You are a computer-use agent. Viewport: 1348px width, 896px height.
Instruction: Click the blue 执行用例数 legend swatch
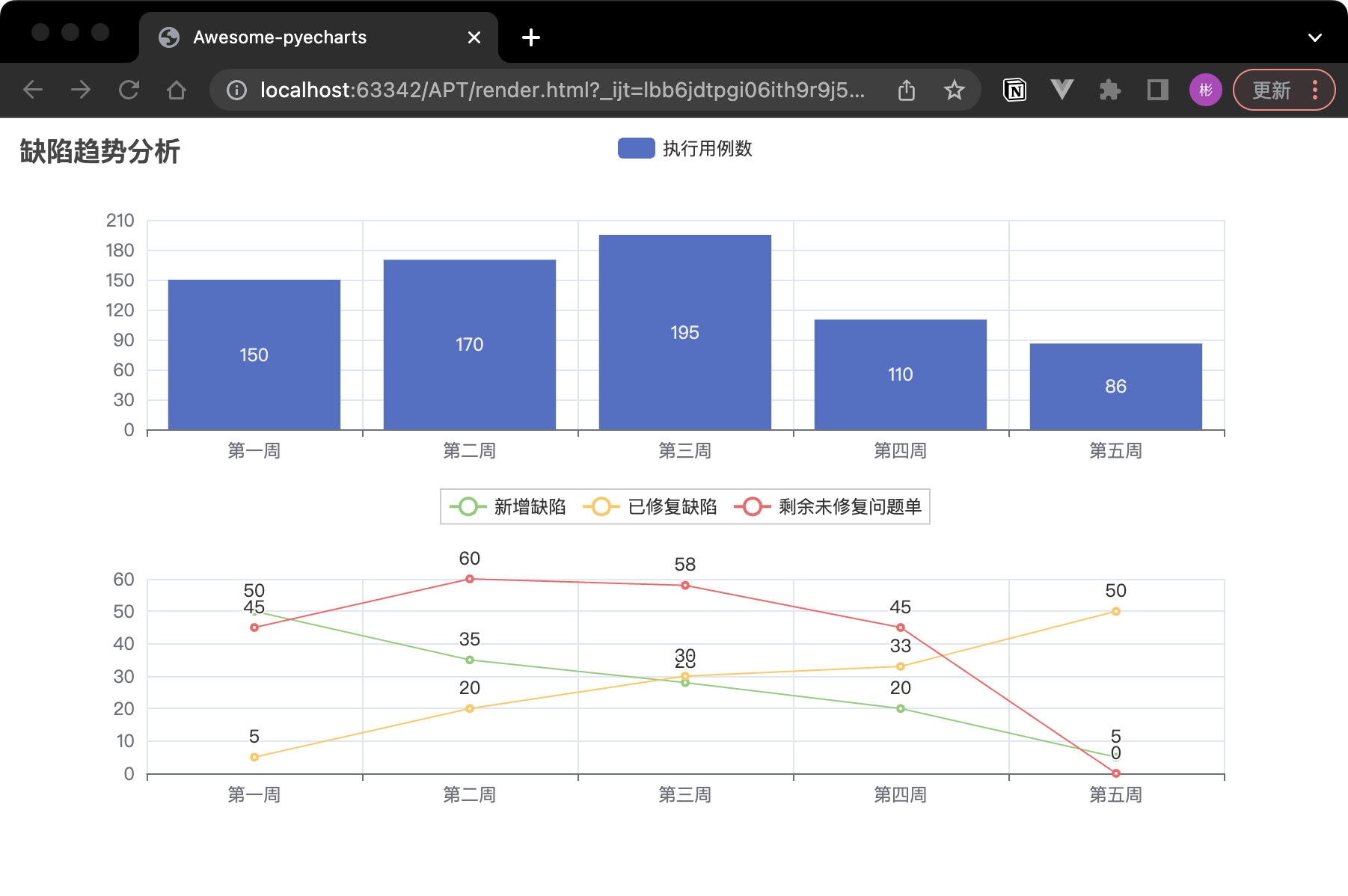[x=637, y=148]
